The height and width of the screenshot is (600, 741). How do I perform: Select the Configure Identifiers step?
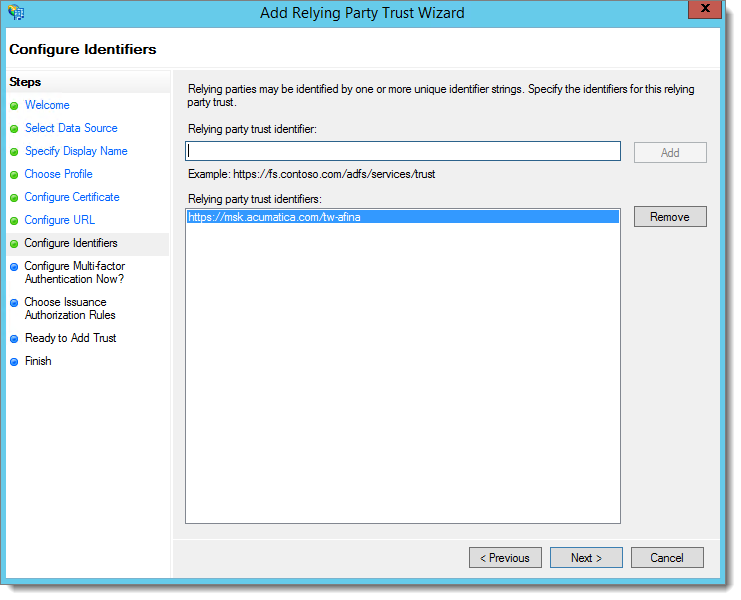tap(71, 243)
